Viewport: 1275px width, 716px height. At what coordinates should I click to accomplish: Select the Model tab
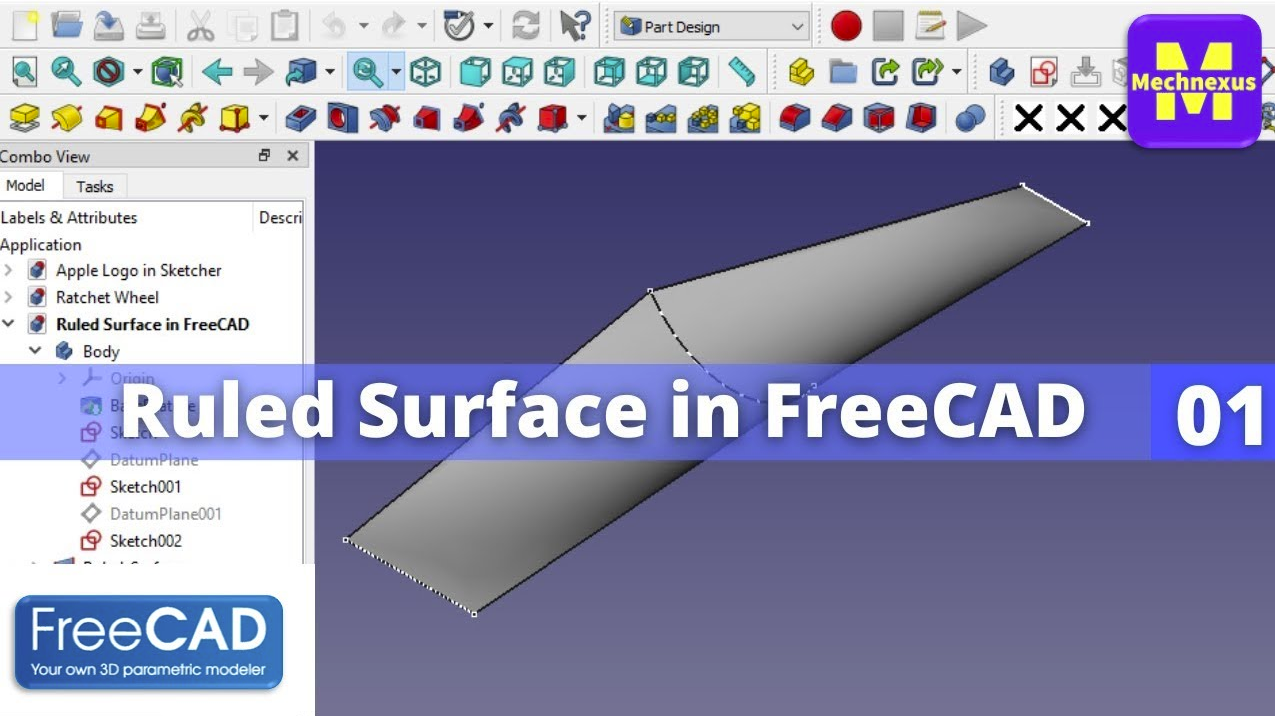[x=25, y=186]
